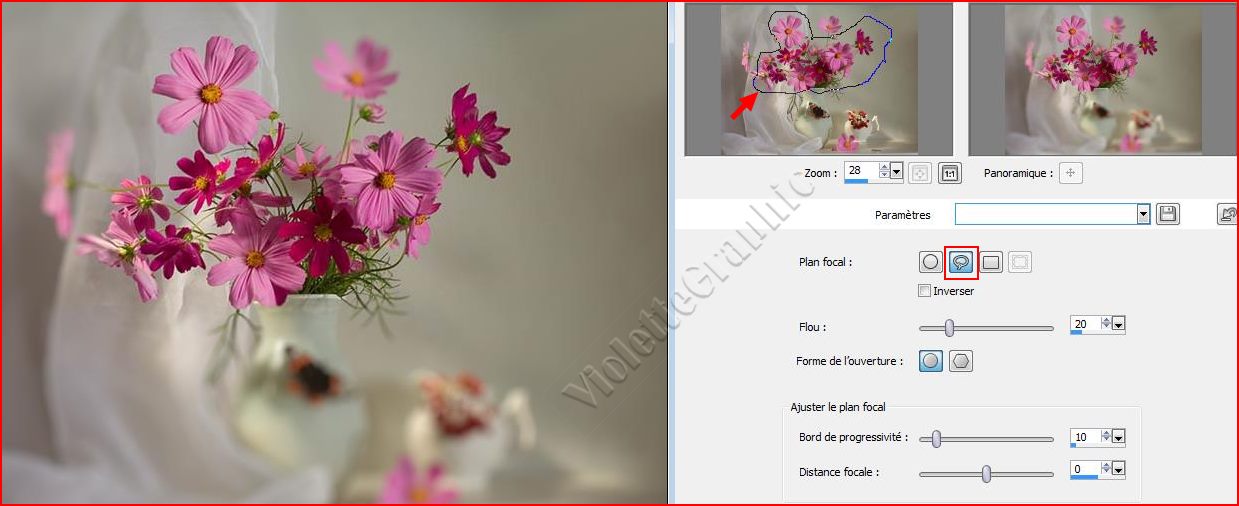The width and height of the screenshot is (1239, 506).
Task: Open the Zoom value dropdown arrow
Action: [897, 172]
